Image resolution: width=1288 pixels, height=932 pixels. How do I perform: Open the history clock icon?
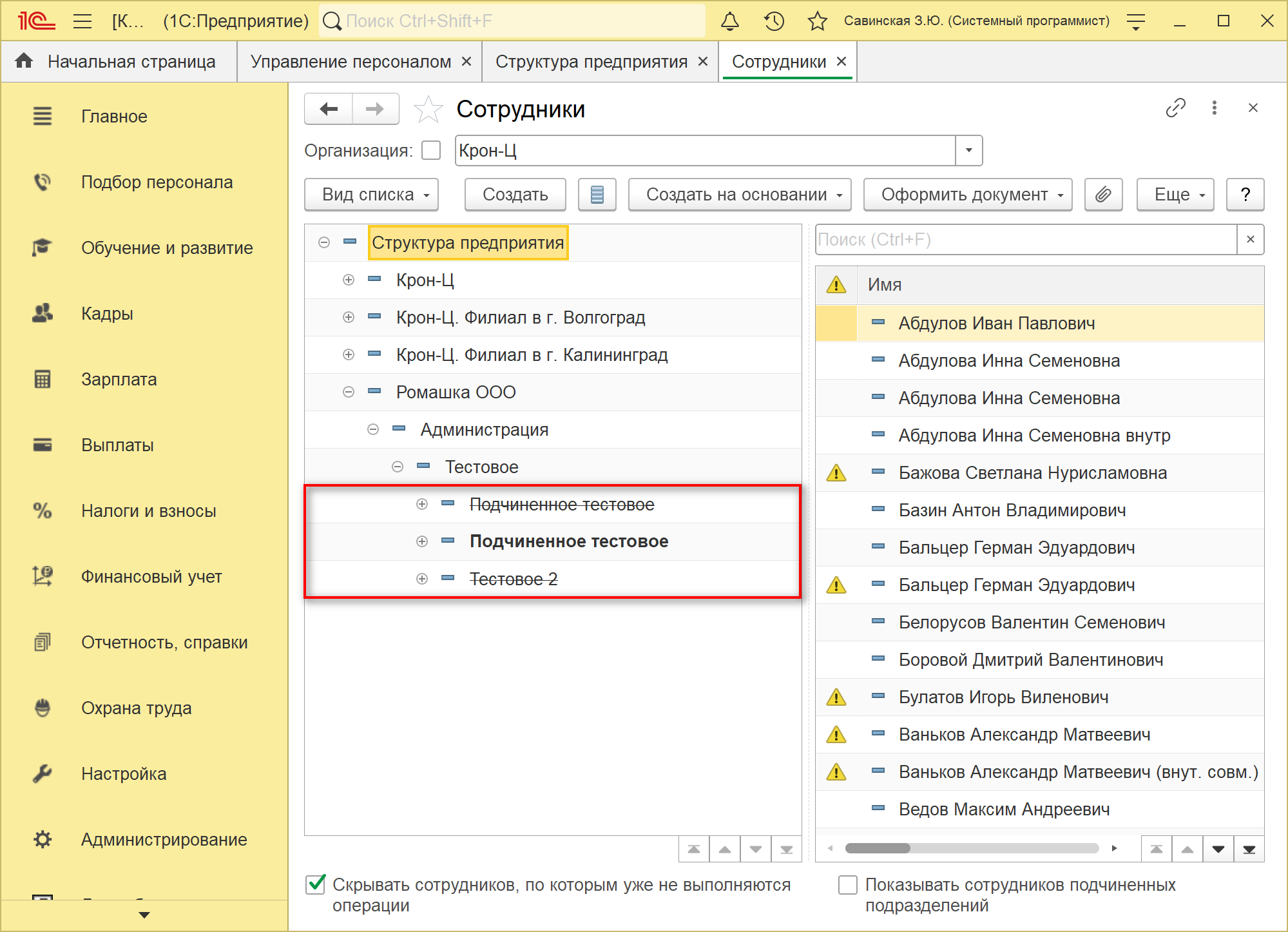tap(774, 21)
